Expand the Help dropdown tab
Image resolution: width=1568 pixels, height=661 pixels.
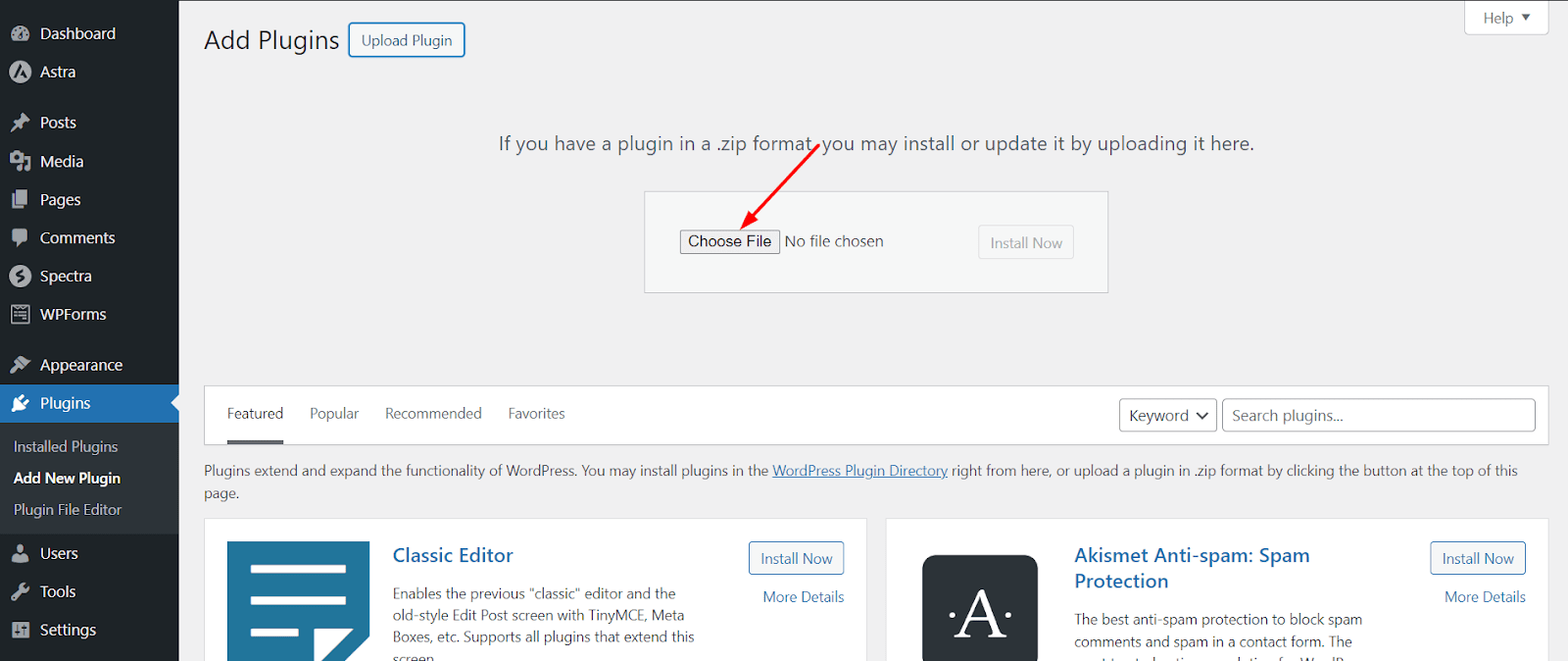(1506, 18)
